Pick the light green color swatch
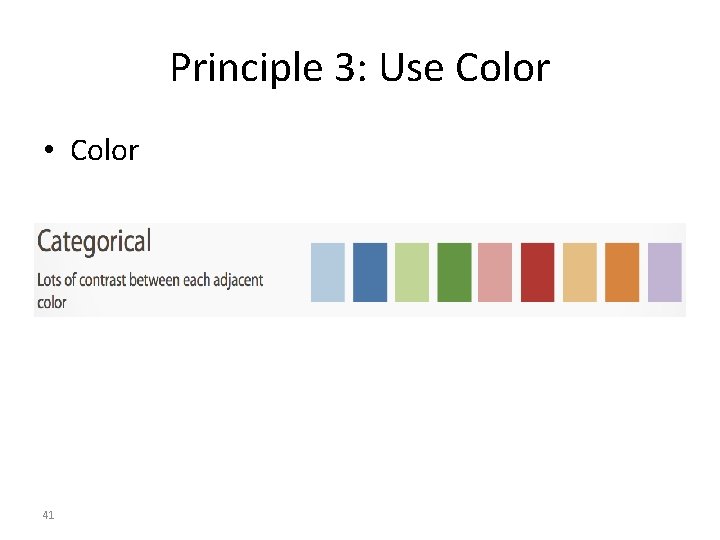 point(412,272)
